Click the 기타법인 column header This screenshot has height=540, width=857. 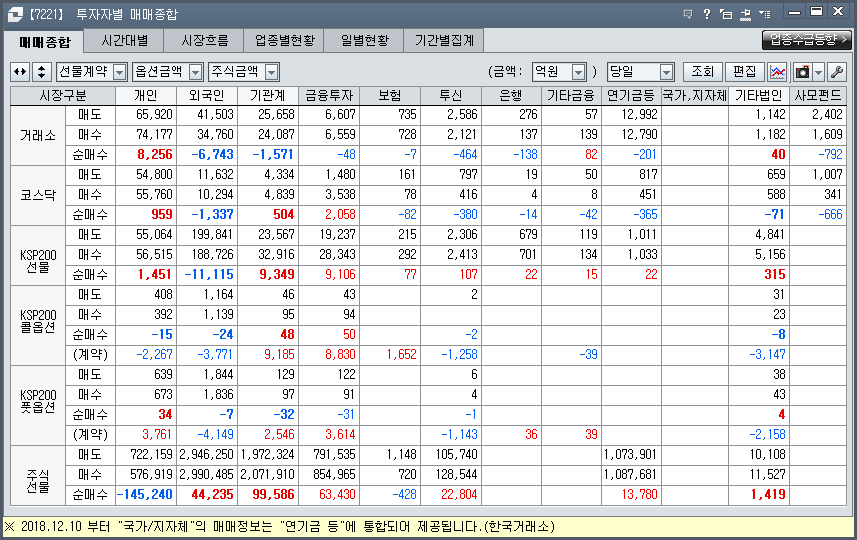[x=759, y=96]
